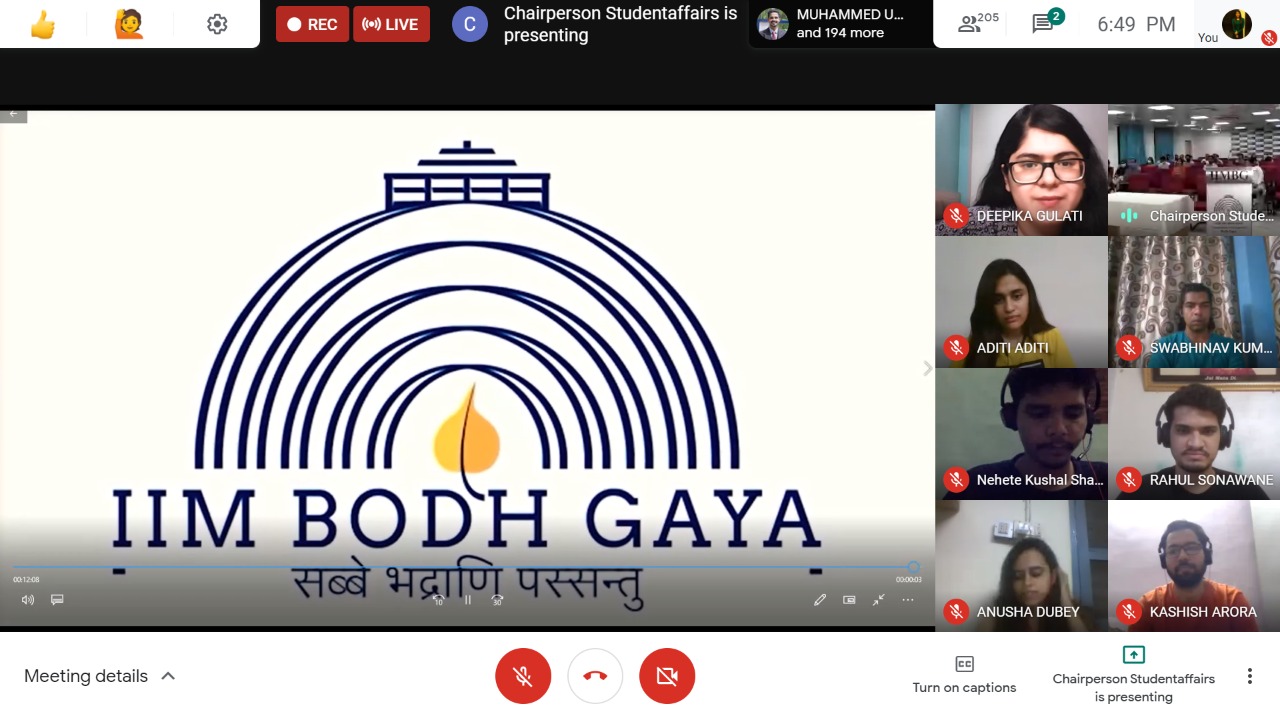Open the three-dot more options menu
The image size is (1280, 720).
[x=1249, y=676]
